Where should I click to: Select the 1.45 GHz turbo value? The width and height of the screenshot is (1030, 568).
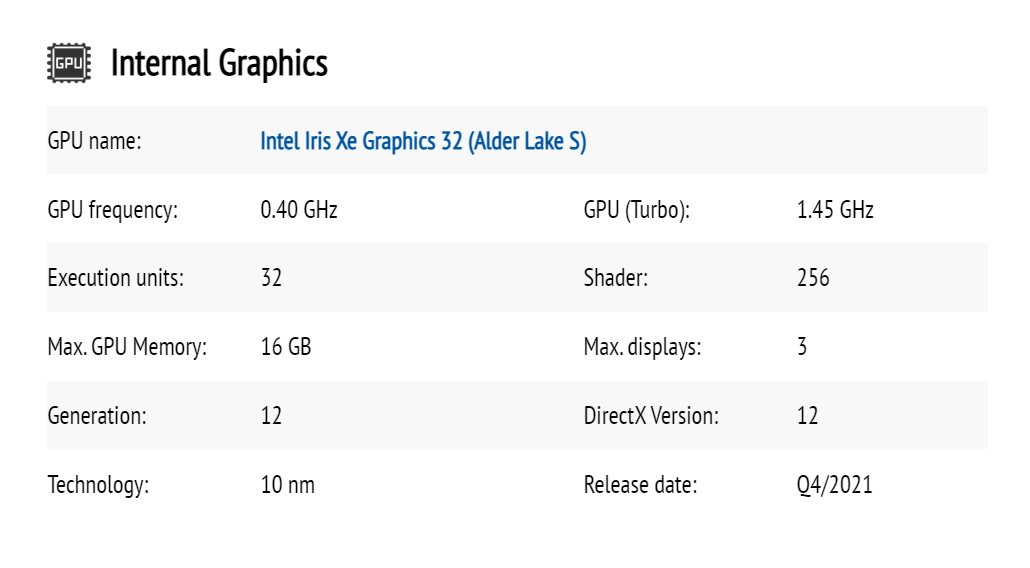[x=835, y=210]
